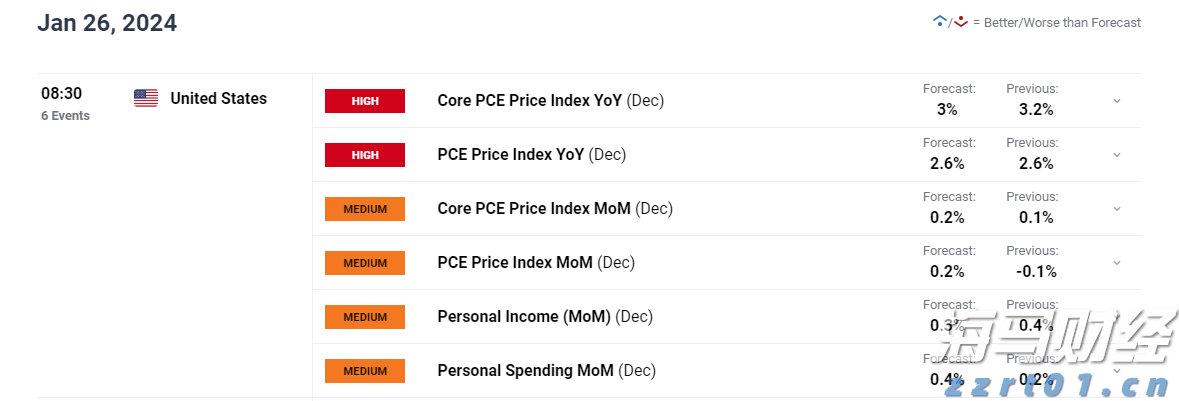Viewport: 1179px width, 401px height.
Task: Open the Core PCE Price Index YoY event
Action: [550, 101]
